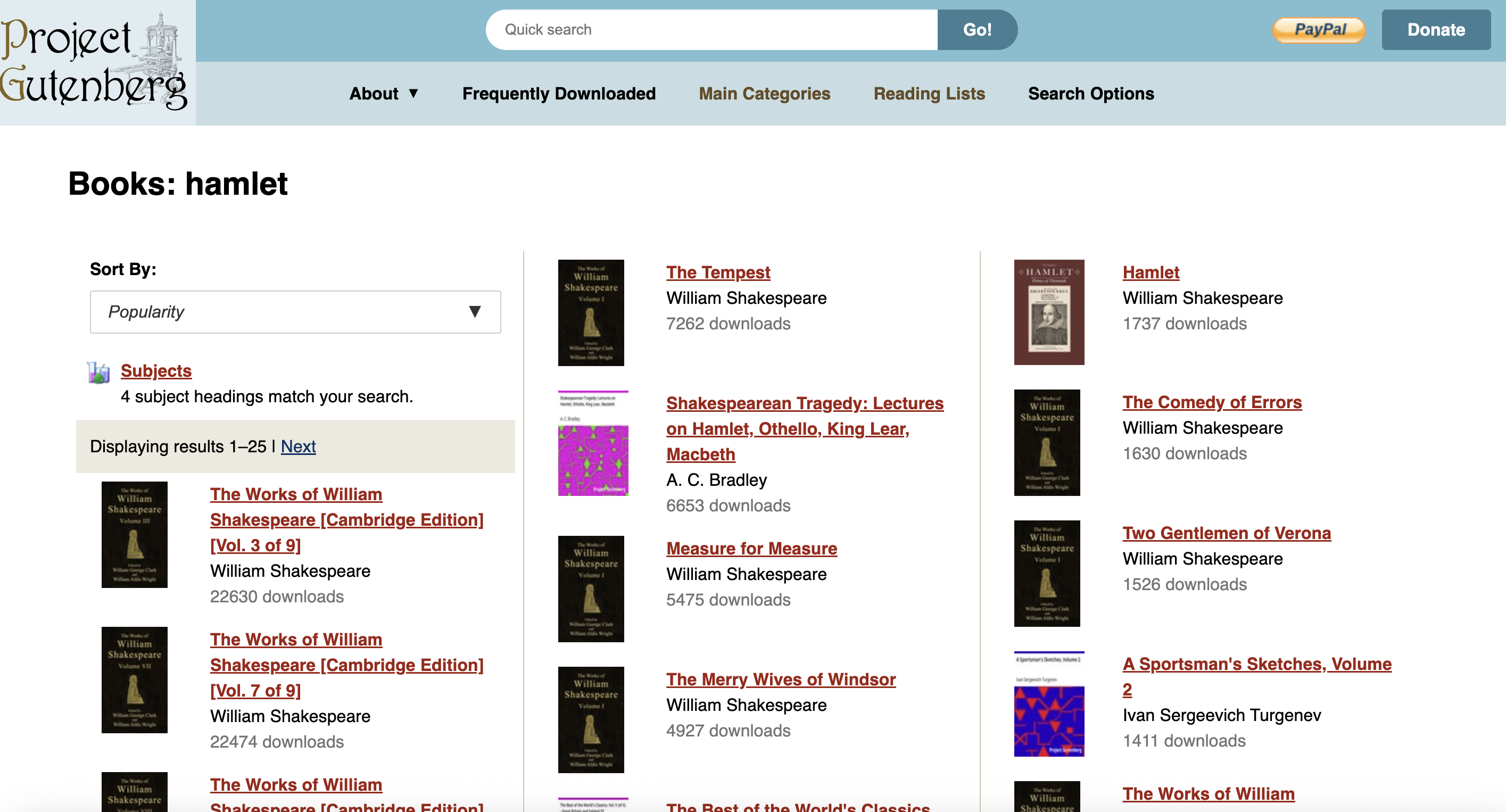Click '22630 downloads' text
1506x812 pixels.
click(x=277, y=597)
